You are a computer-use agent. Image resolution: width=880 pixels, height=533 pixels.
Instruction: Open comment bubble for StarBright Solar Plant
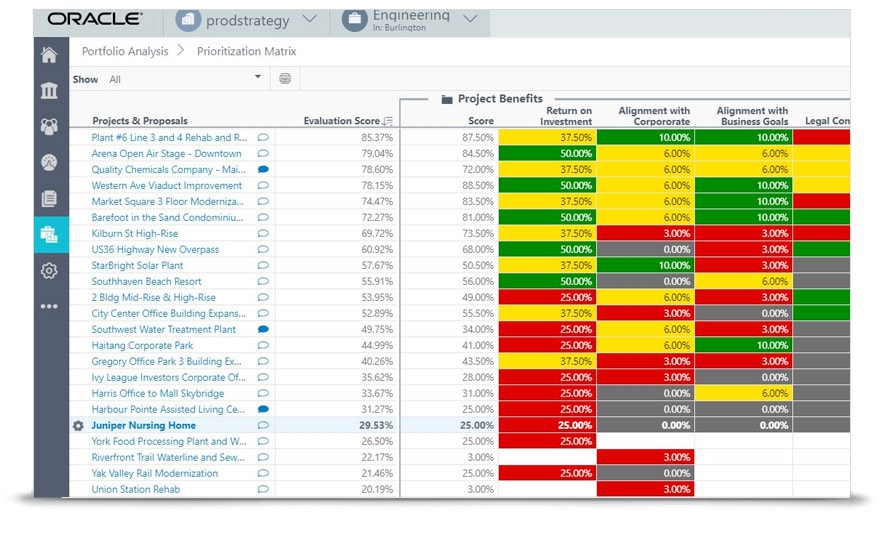click(263, 265)
